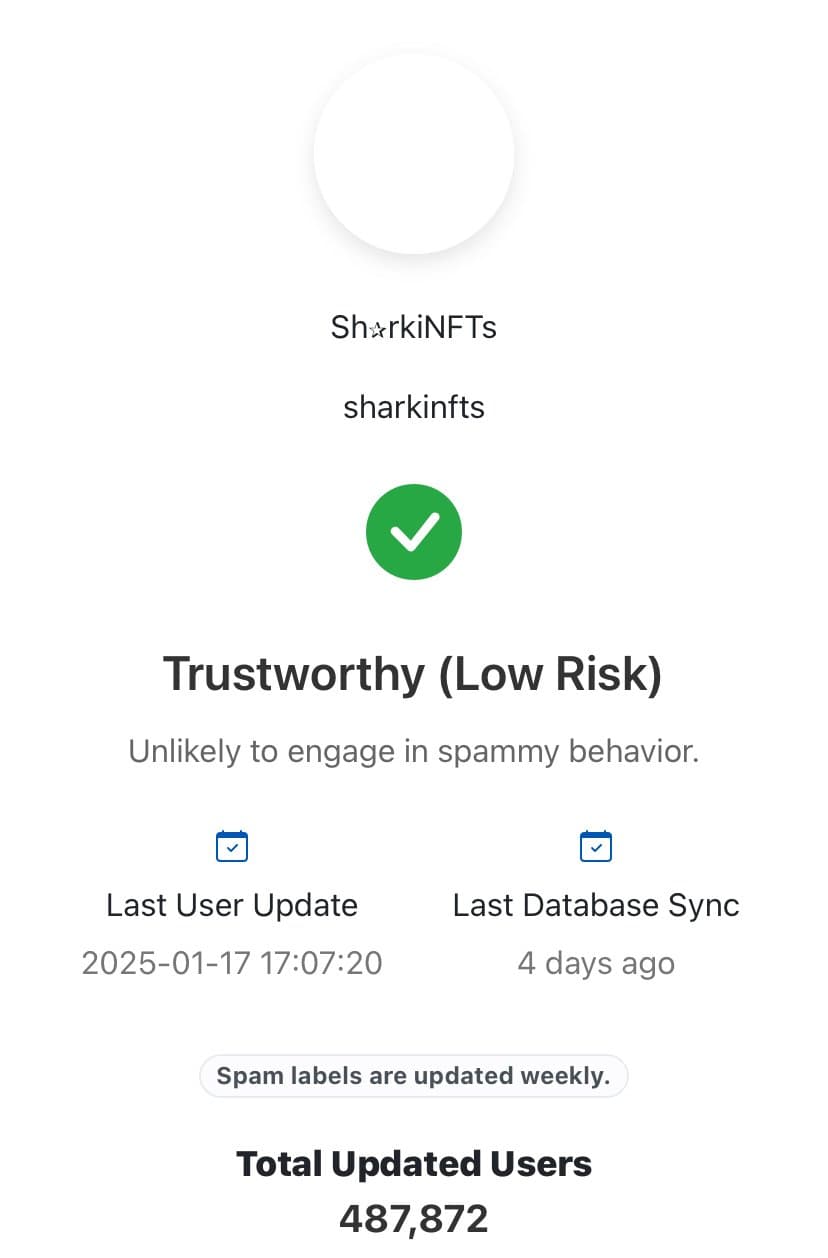The height and width of the screenshot is (1258, 828).
Task: Click calendar icon above Last User Update
Action: click(232, 846)
